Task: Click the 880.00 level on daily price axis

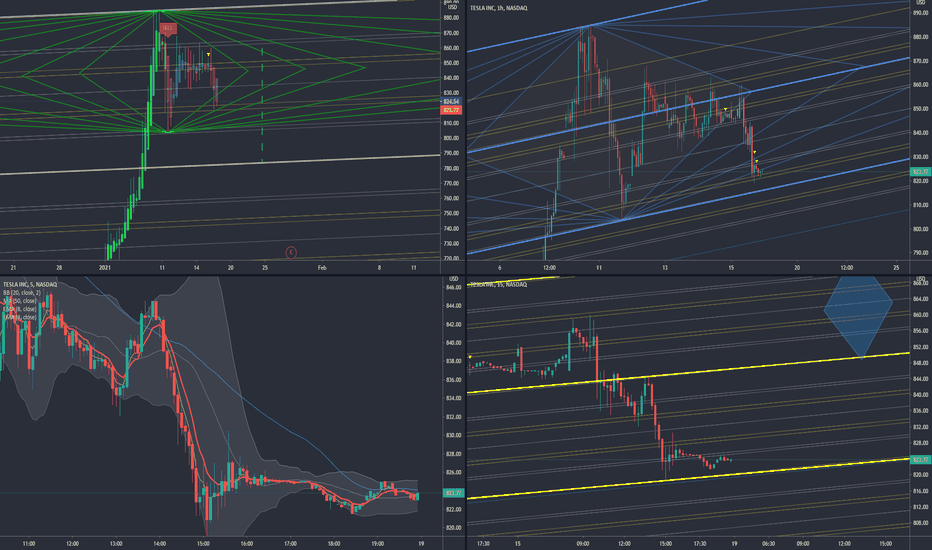Action: click(451, 18)
